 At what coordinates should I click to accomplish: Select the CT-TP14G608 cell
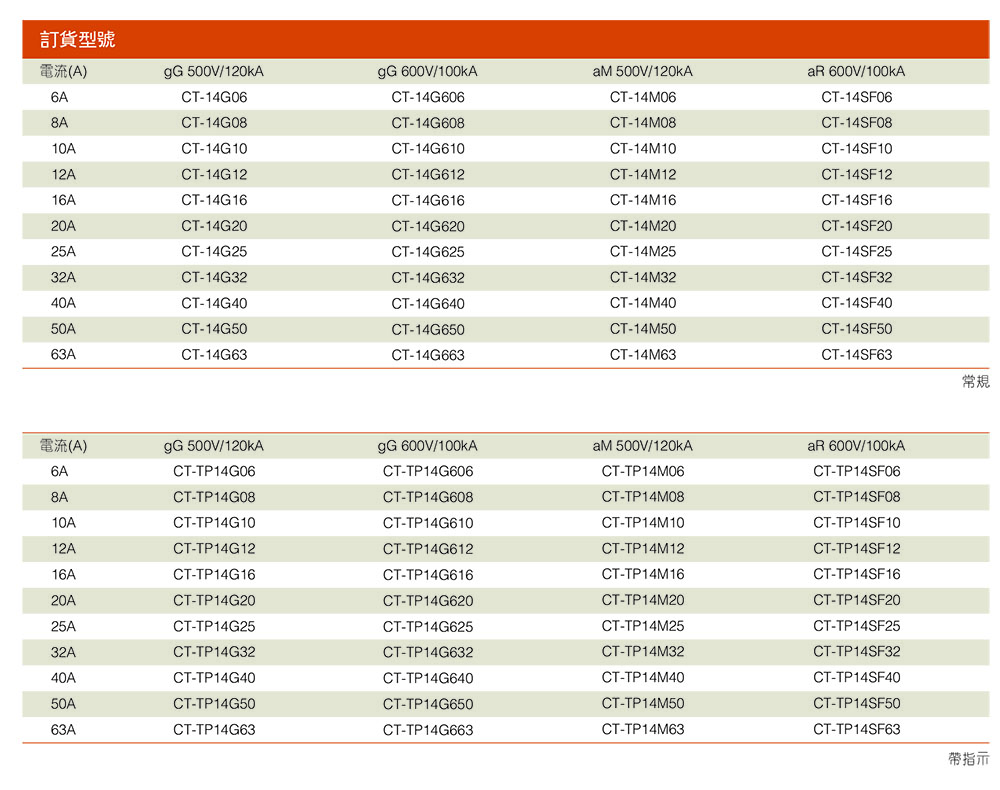[428, 498]
